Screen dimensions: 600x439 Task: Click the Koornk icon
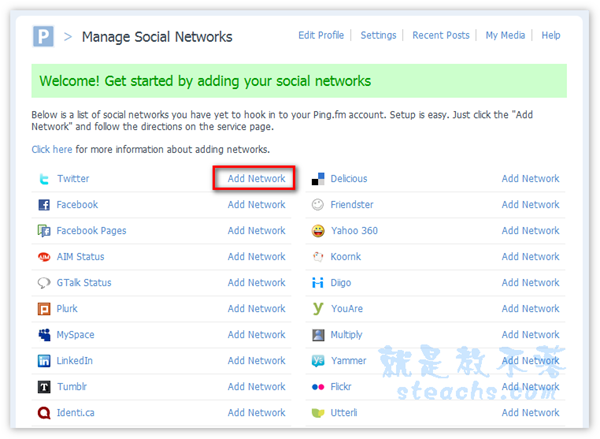[x=318, y=257]
